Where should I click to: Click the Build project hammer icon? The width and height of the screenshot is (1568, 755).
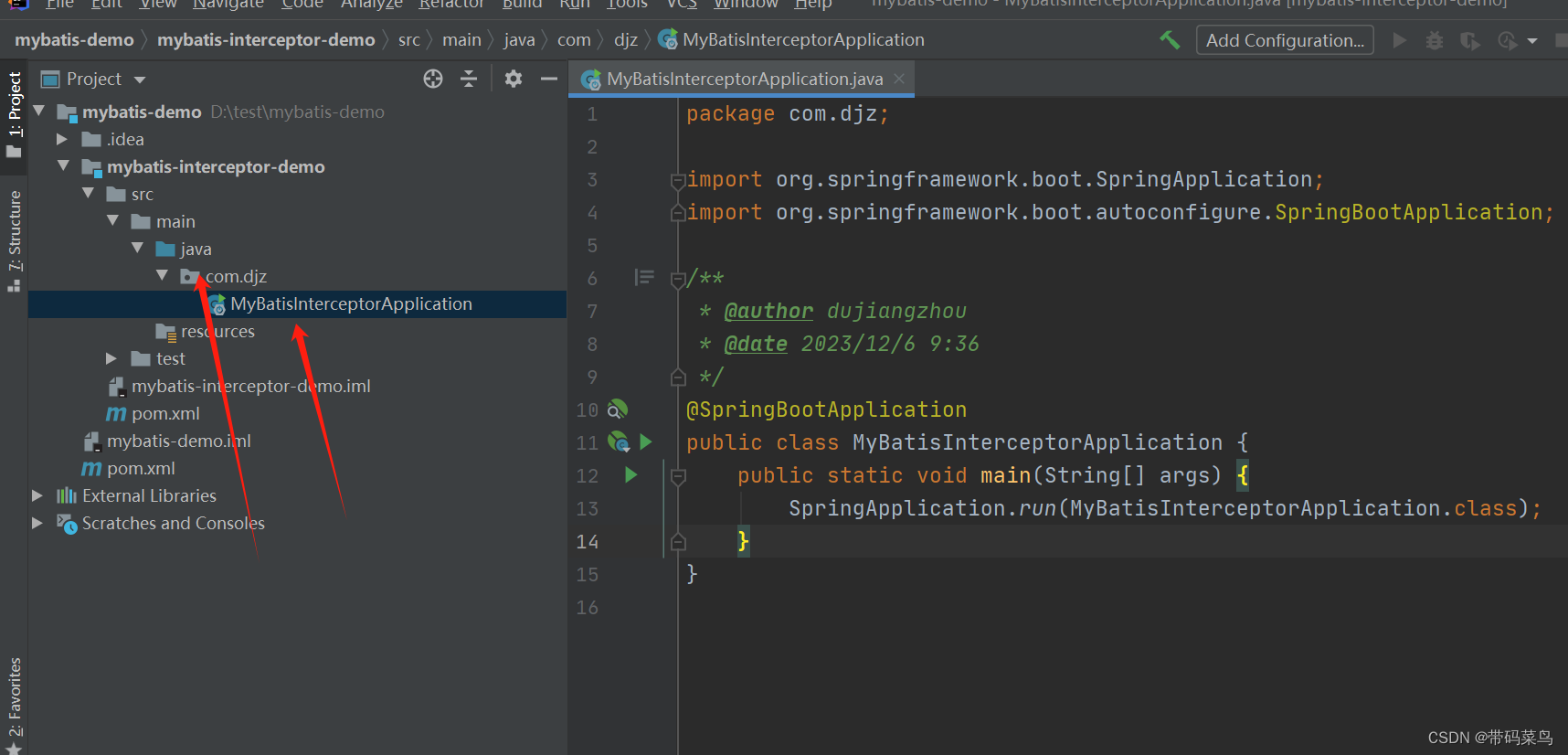(x=1170, y=39)
